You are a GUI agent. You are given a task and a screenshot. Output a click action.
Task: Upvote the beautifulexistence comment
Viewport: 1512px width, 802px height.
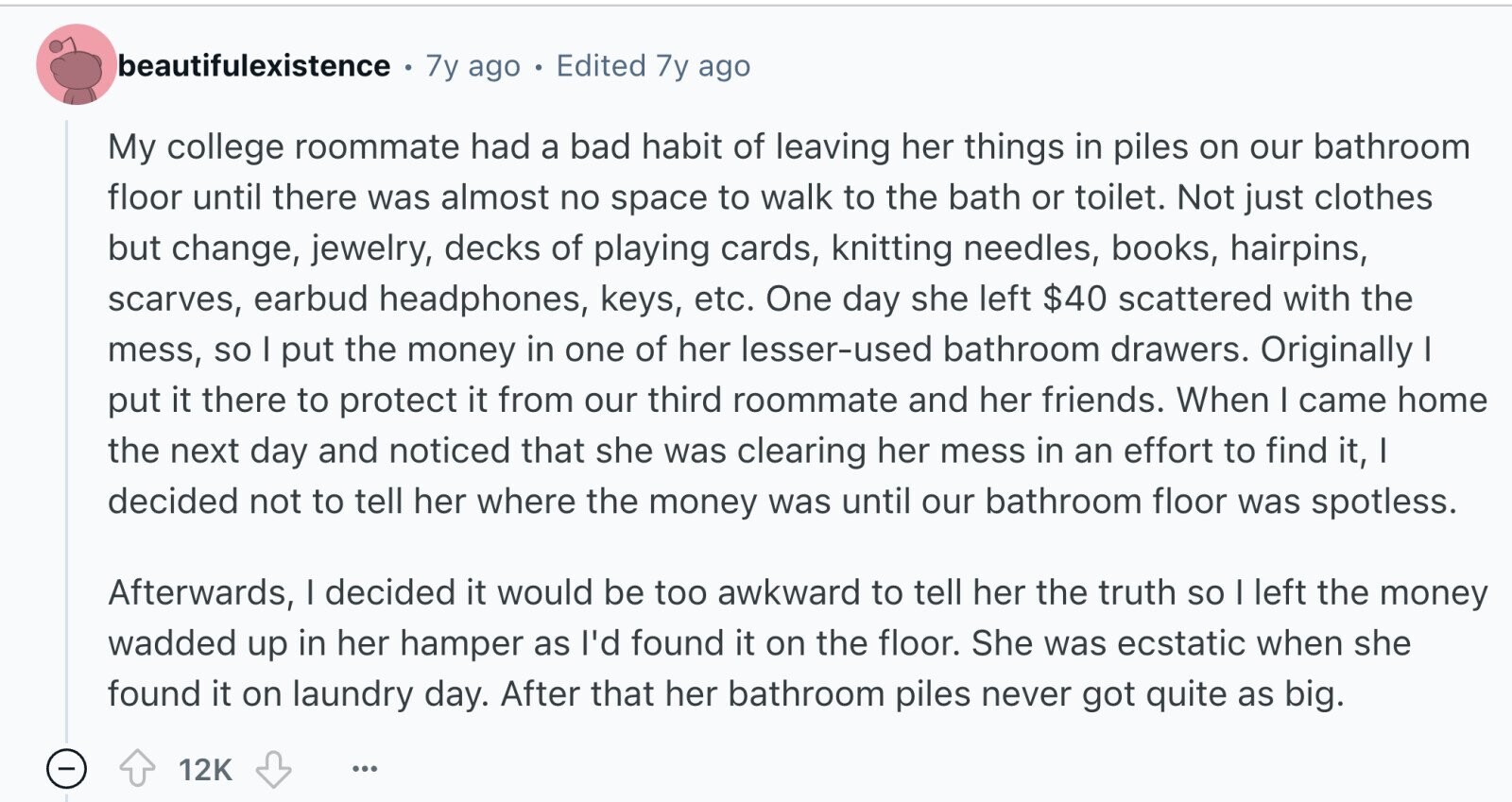(138, 769)
